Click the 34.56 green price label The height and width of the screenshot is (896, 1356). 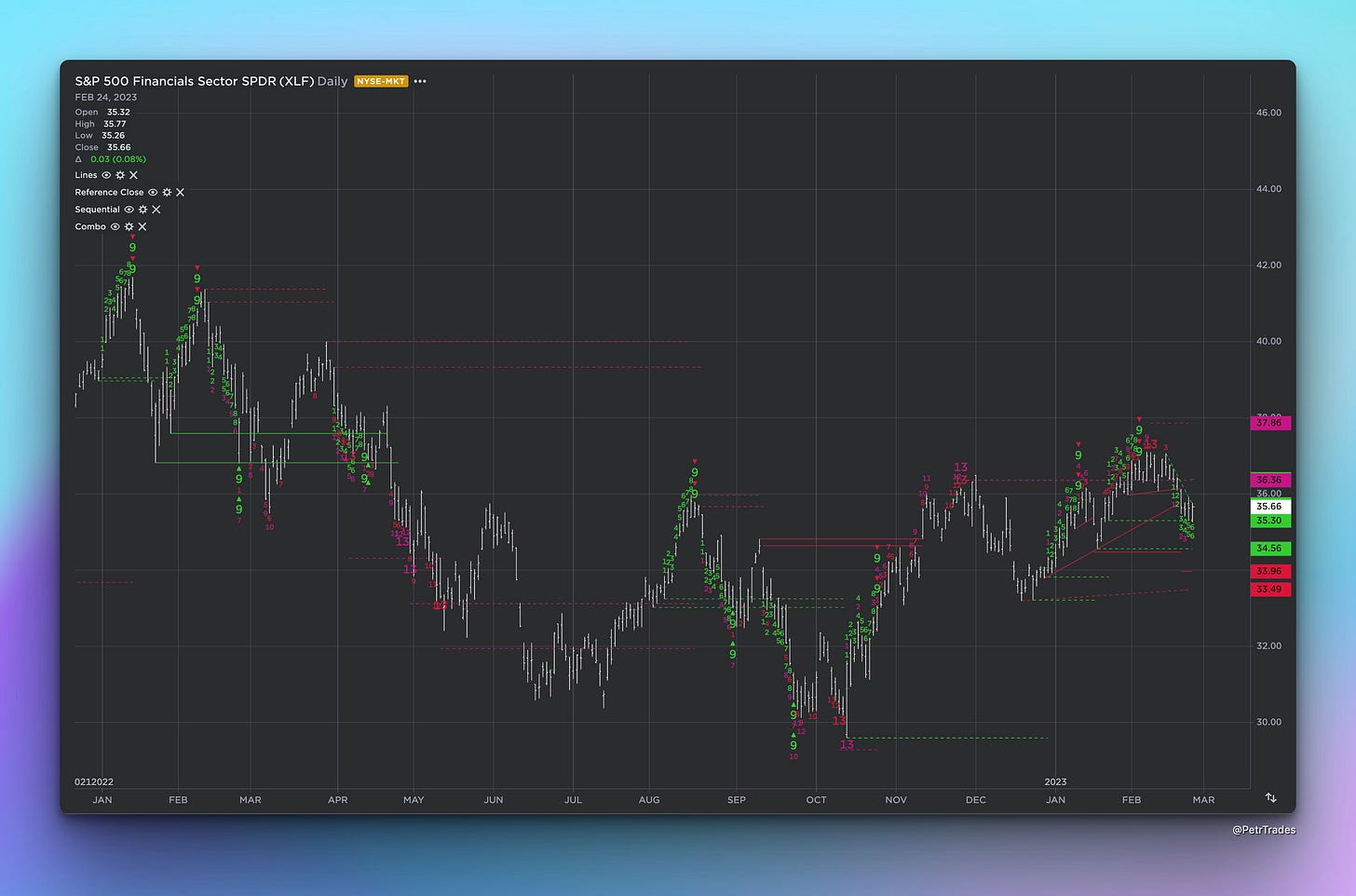(x=1271, y=549)
